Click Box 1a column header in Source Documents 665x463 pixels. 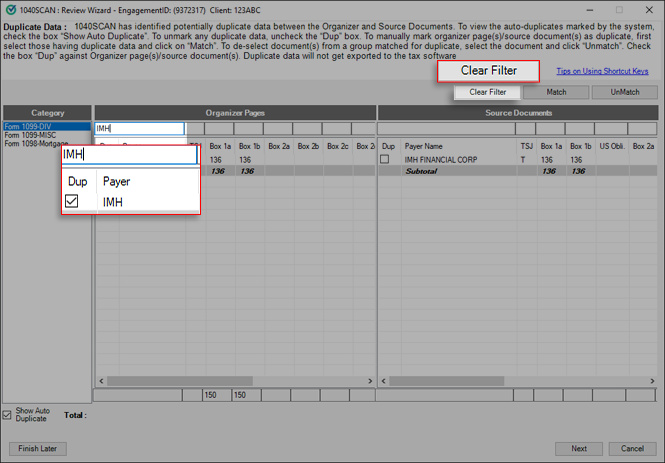point(551,146)
